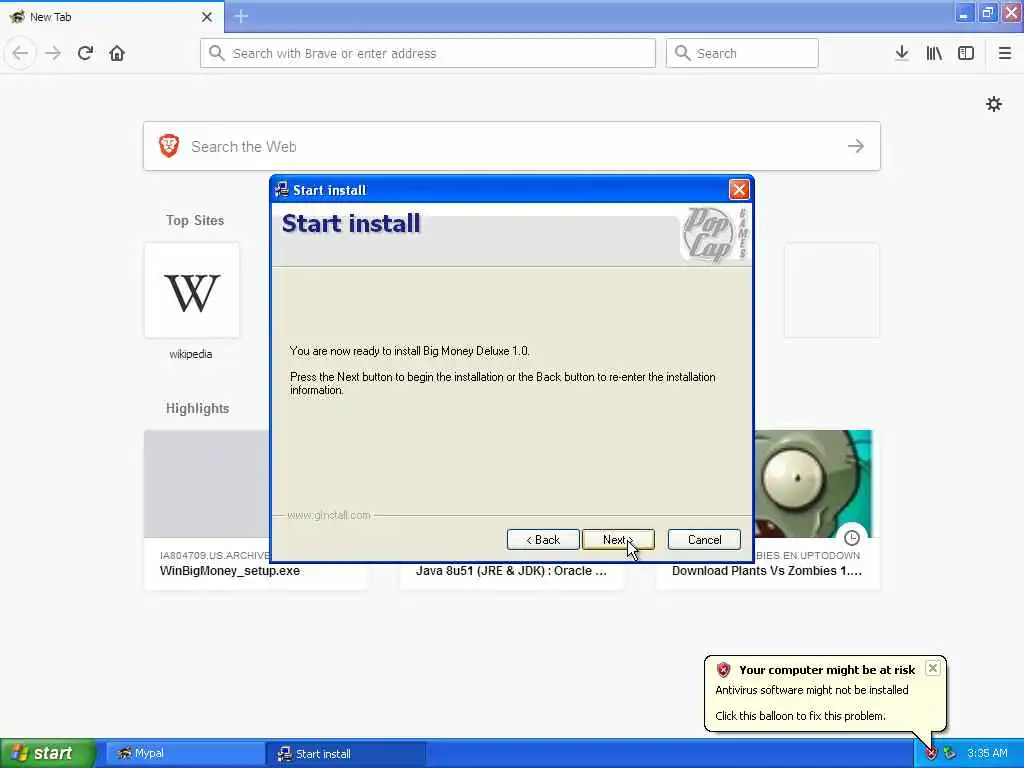
Task: Click the browser forward arrow
Action: point(53,53)
